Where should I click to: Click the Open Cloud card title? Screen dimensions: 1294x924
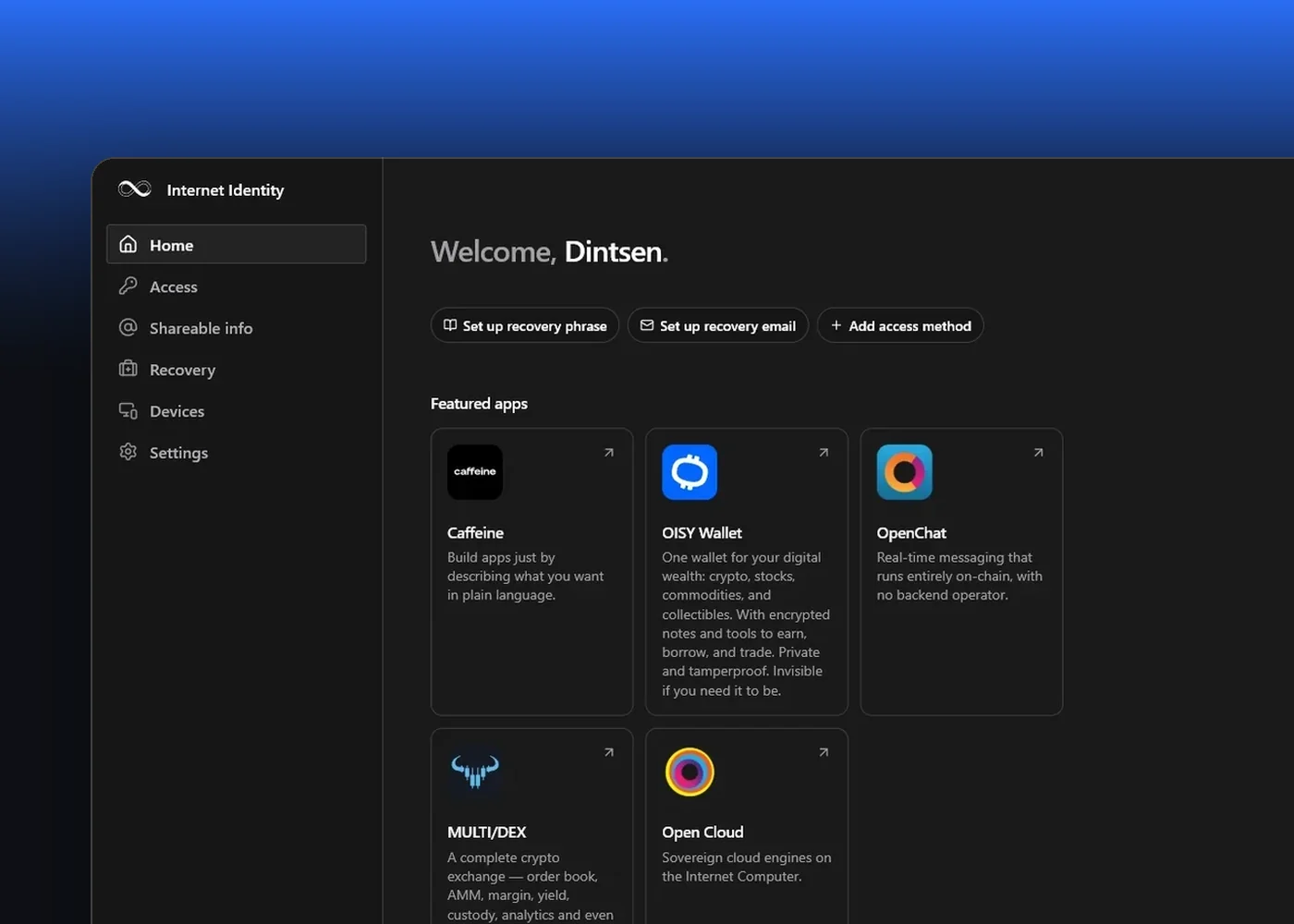point(702,833)
